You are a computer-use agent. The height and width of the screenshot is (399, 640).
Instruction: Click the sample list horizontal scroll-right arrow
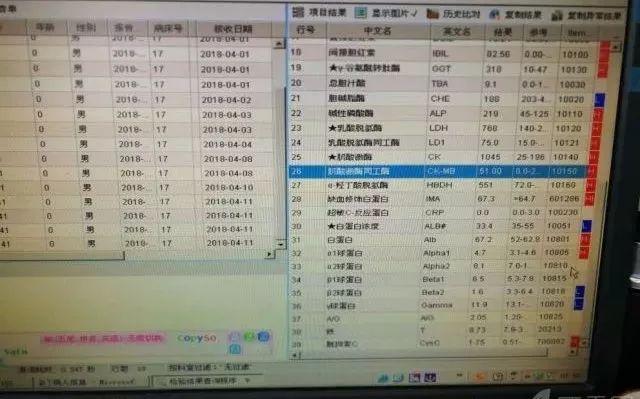tap(269, 254)
